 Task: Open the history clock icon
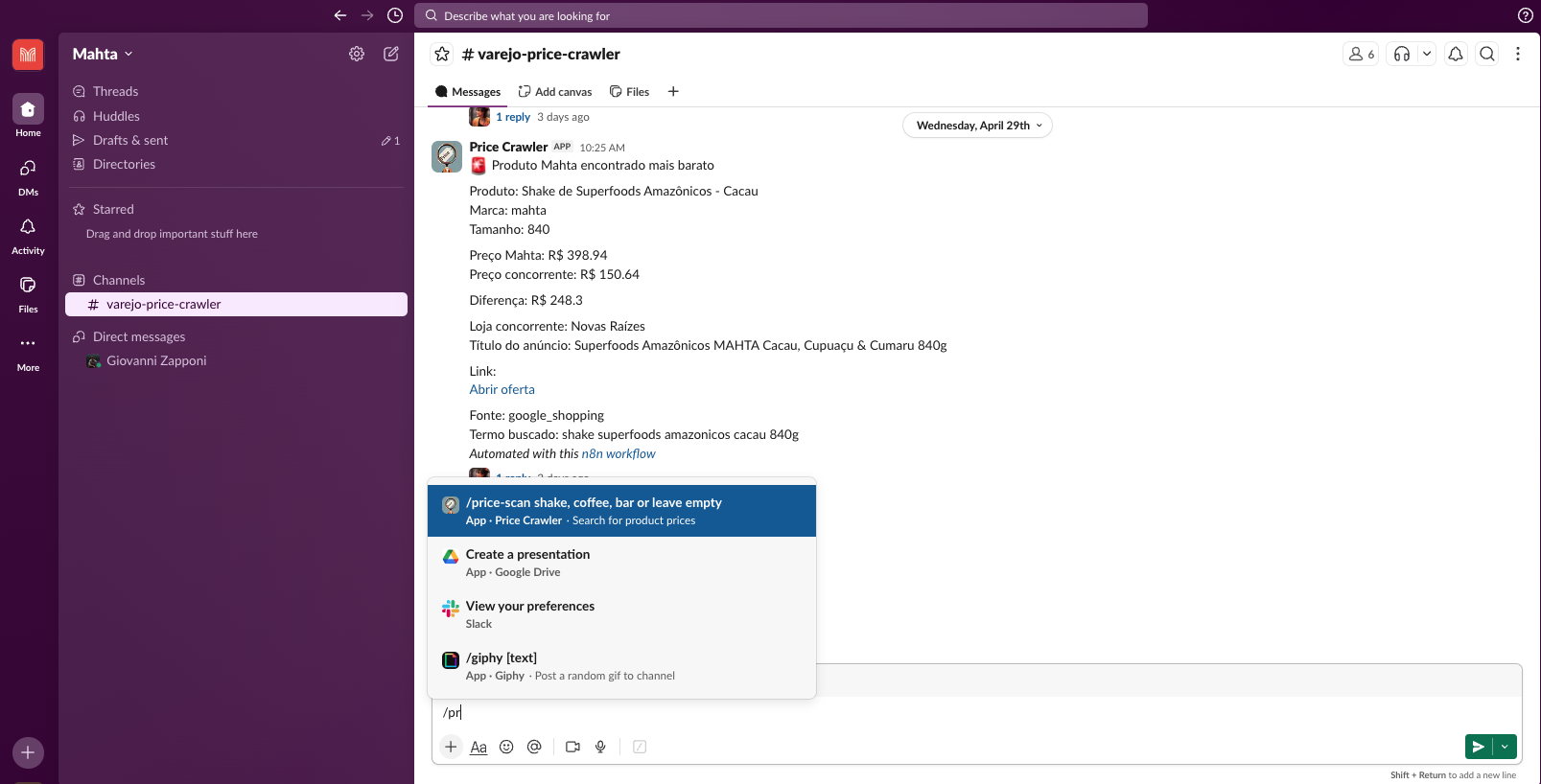coord(394,15)
